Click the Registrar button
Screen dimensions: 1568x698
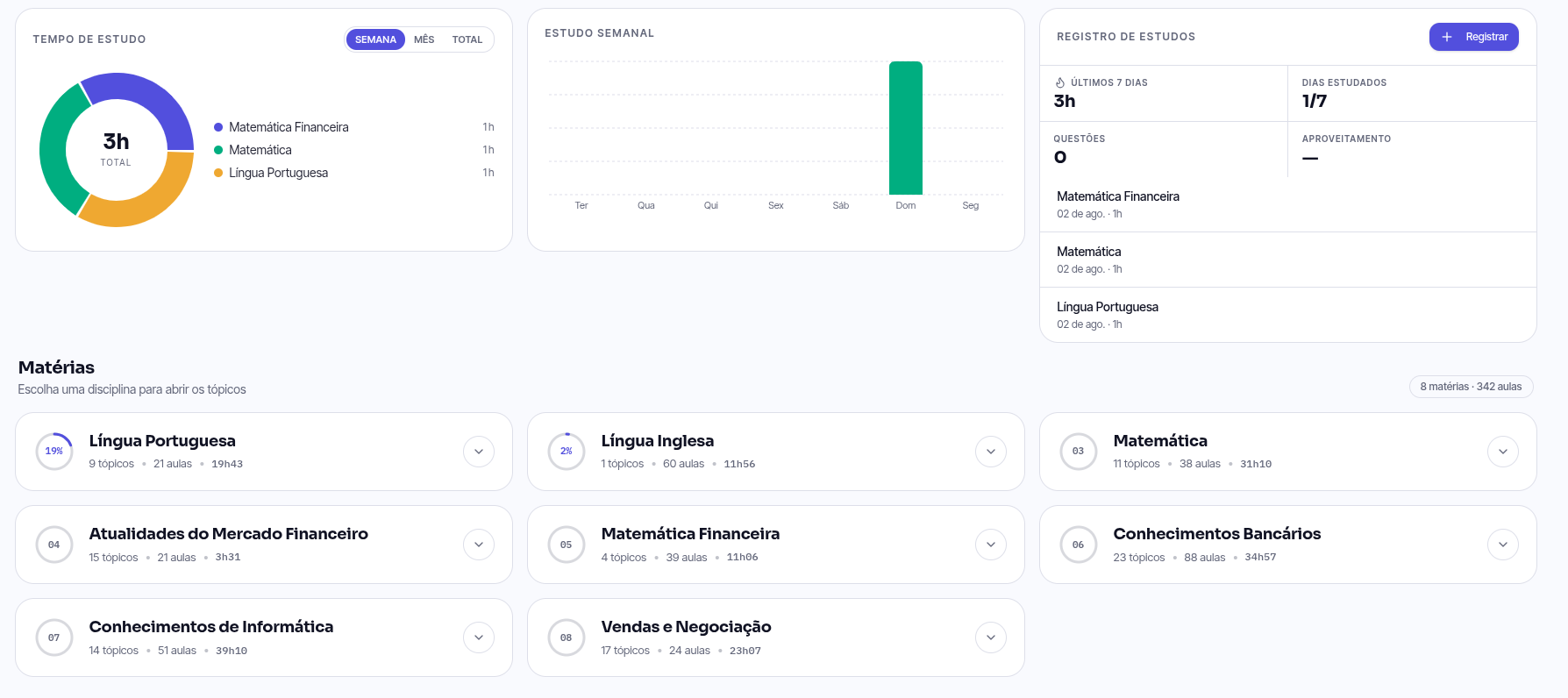1474,37
